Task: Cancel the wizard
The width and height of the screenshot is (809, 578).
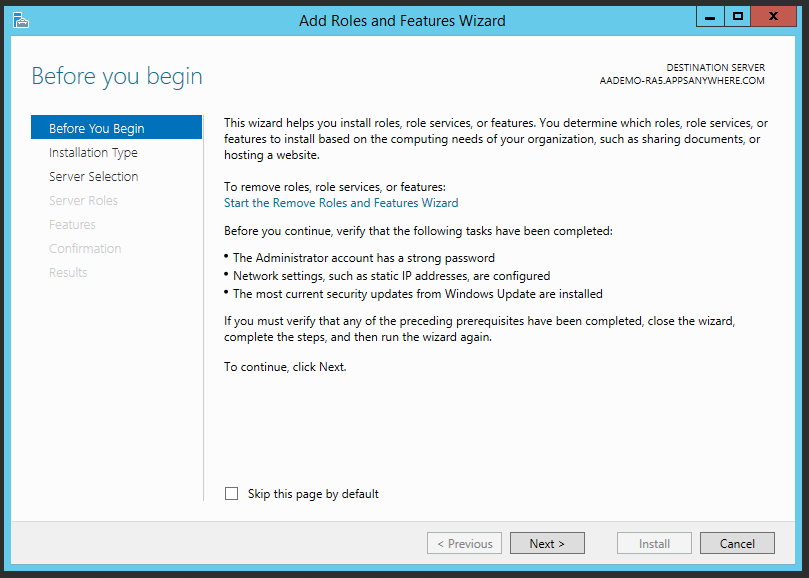Action: tap(737, 544)
